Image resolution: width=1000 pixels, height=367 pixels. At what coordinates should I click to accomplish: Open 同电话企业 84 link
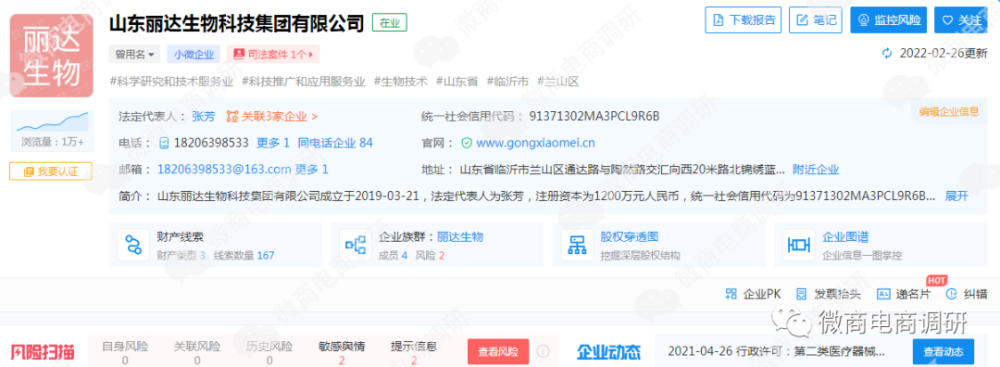[x=335, y=142]
